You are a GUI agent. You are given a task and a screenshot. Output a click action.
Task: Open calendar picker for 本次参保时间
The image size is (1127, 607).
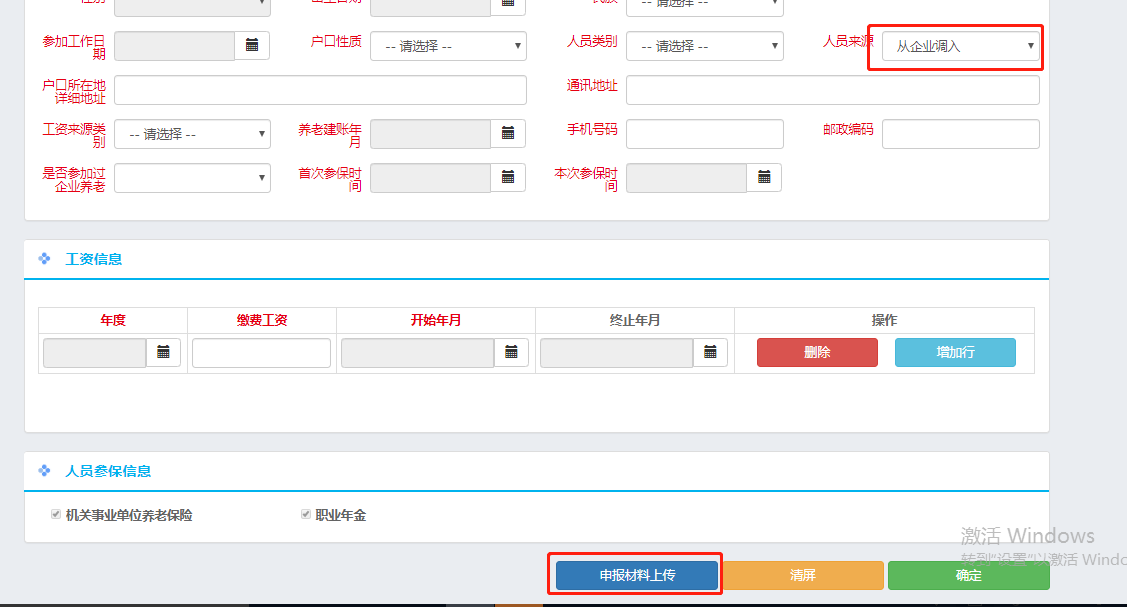(x=764, y=178)
